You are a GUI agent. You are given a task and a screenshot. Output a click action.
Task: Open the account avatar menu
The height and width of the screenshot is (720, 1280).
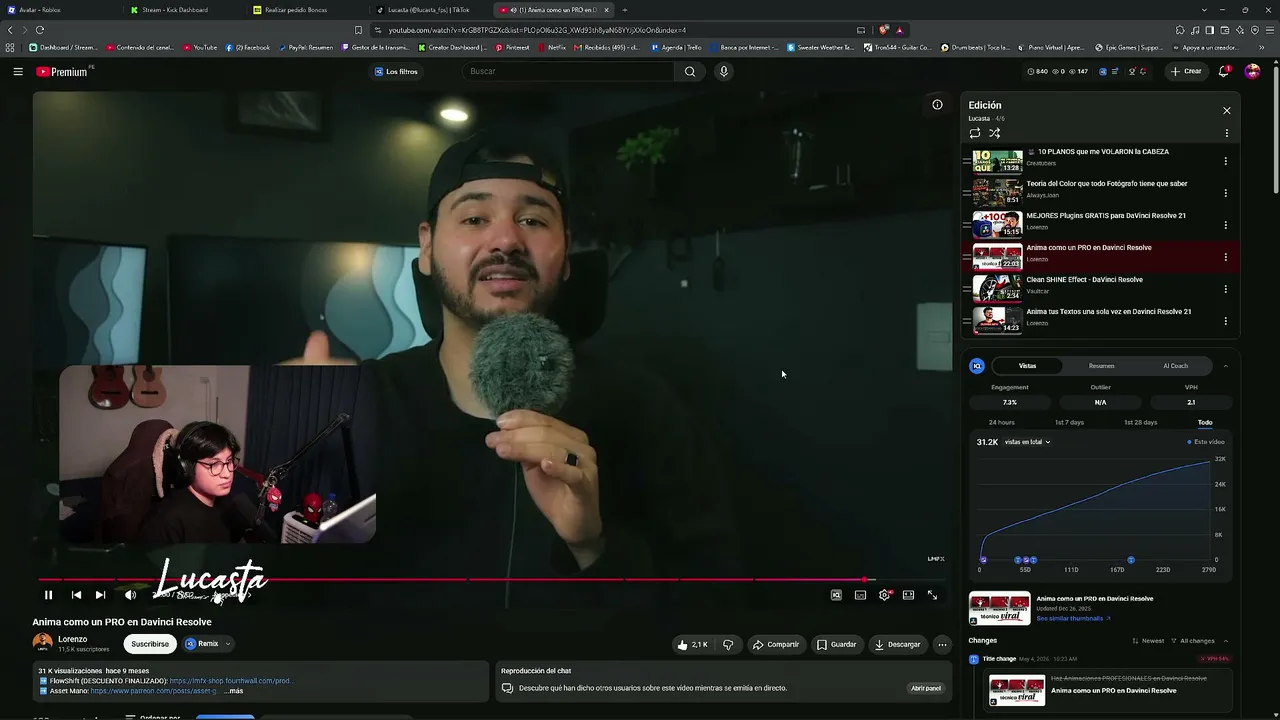pyautogui.click(x=1252, y=72)
